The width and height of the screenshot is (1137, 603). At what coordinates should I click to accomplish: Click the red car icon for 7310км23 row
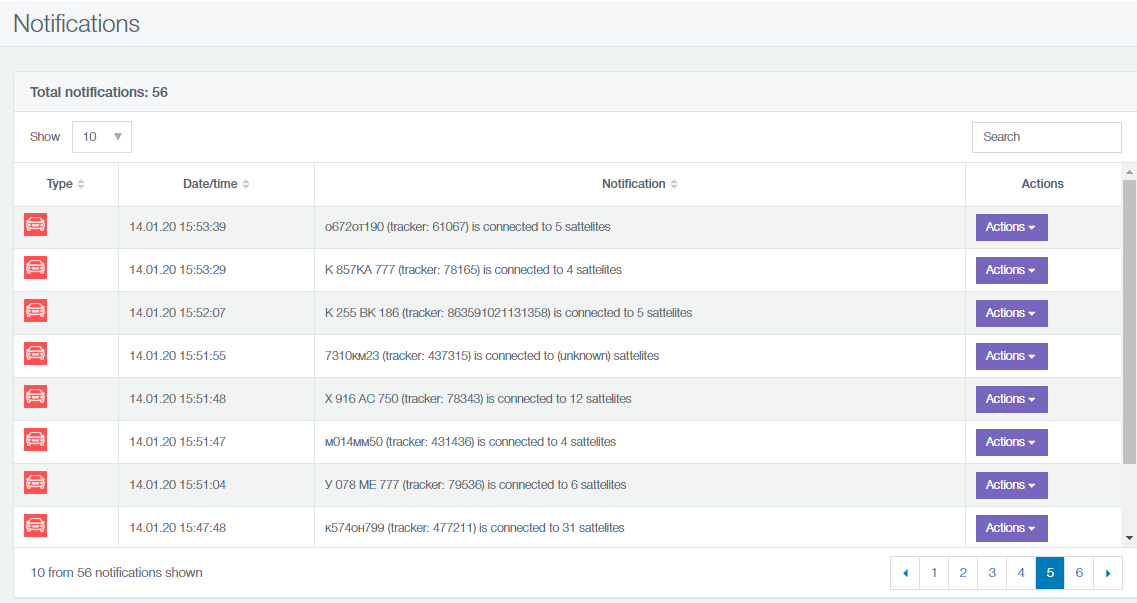(36, 354)
